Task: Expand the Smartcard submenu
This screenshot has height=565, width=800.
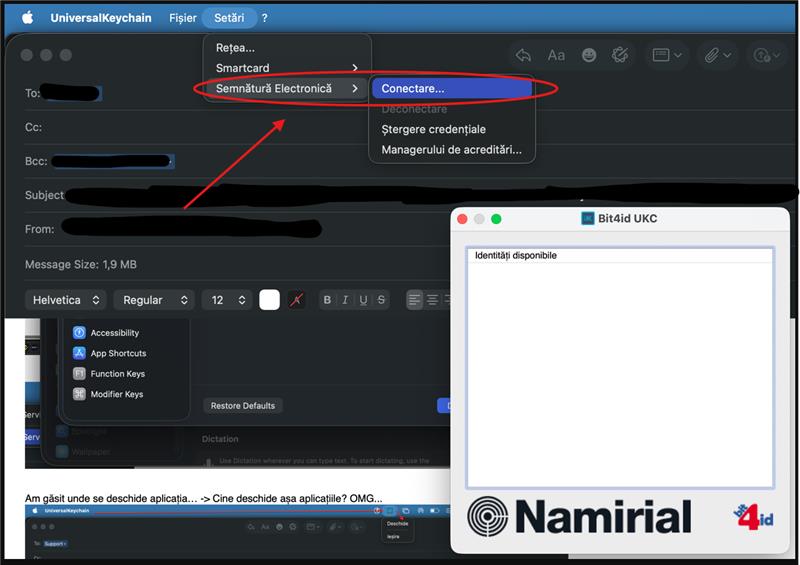Action: coord(287,68)
